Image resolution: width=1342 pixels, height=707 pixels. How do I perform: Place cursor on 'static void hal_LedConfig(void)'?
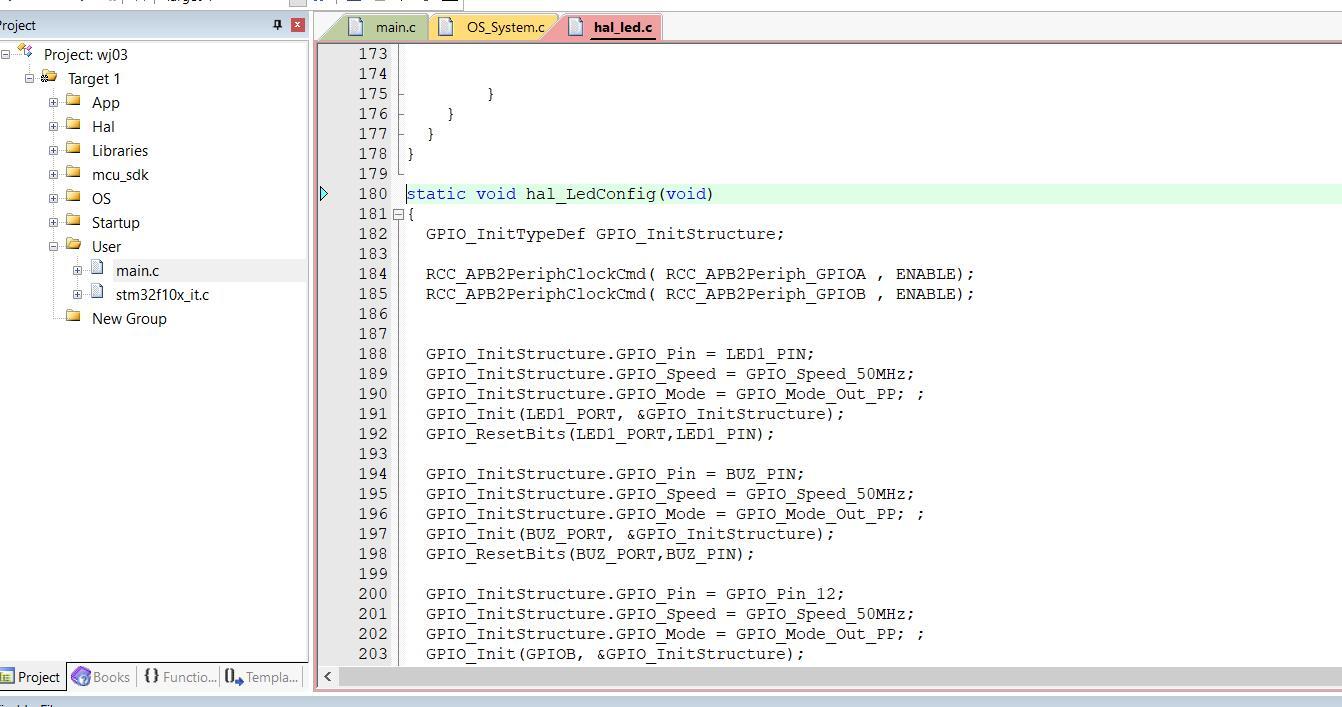(x=560, y=194)
